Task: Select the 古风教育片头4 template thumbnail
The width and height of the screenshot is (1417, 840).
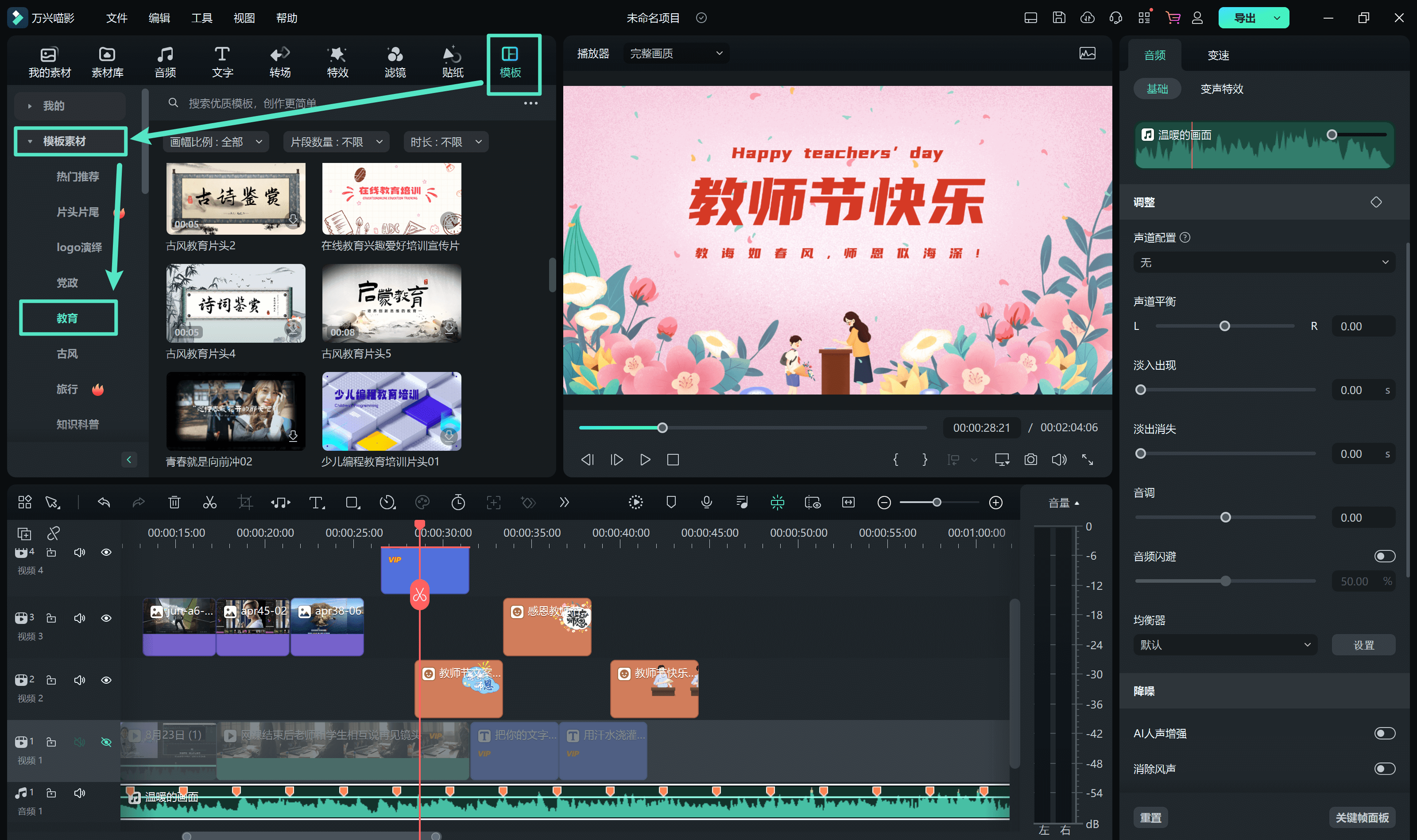Action: point(236,303)
